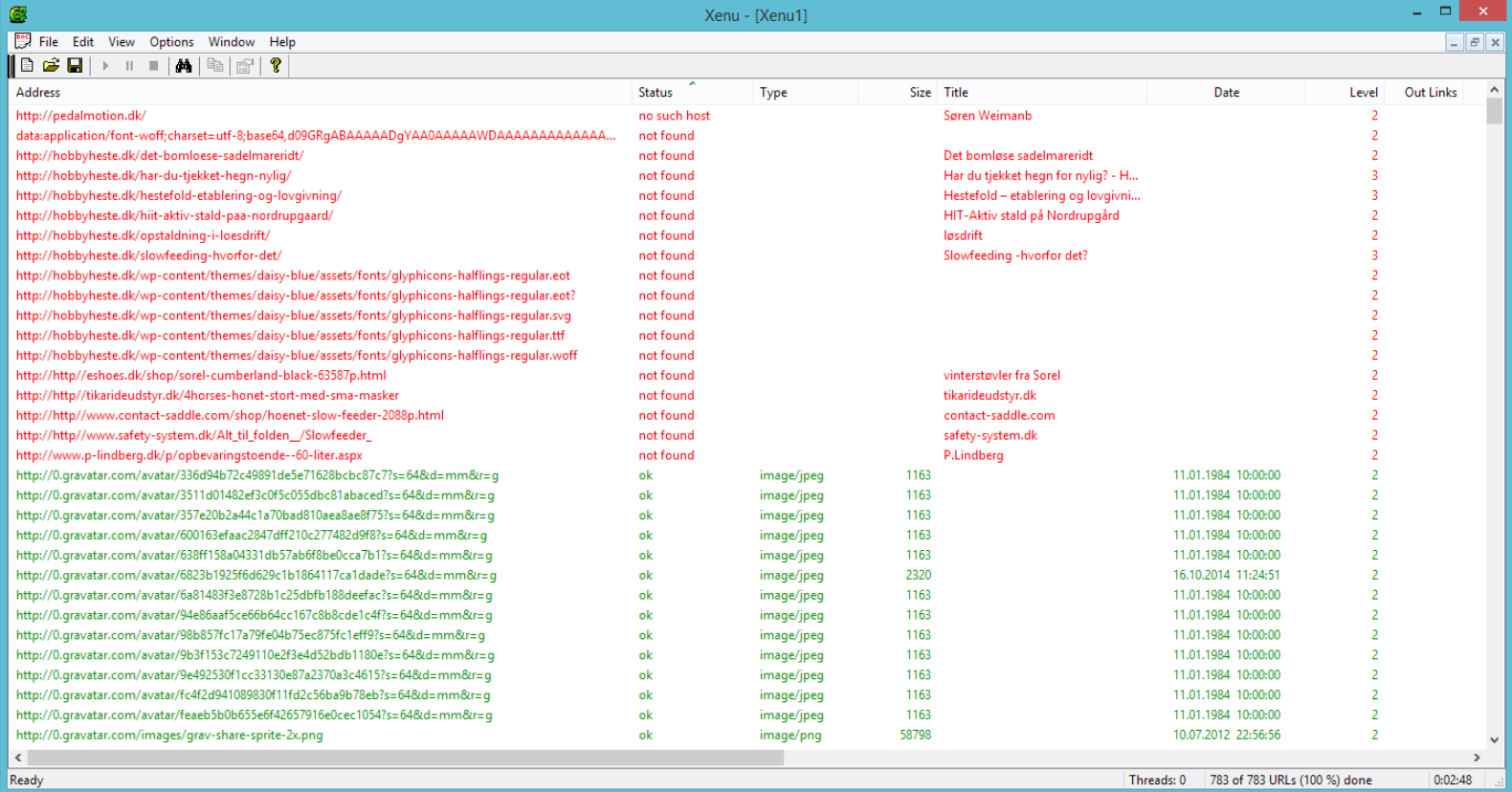Viewport: 1512px width, 792px height.
Task: Sort by the Address column header
Action: tap(321, 93)
